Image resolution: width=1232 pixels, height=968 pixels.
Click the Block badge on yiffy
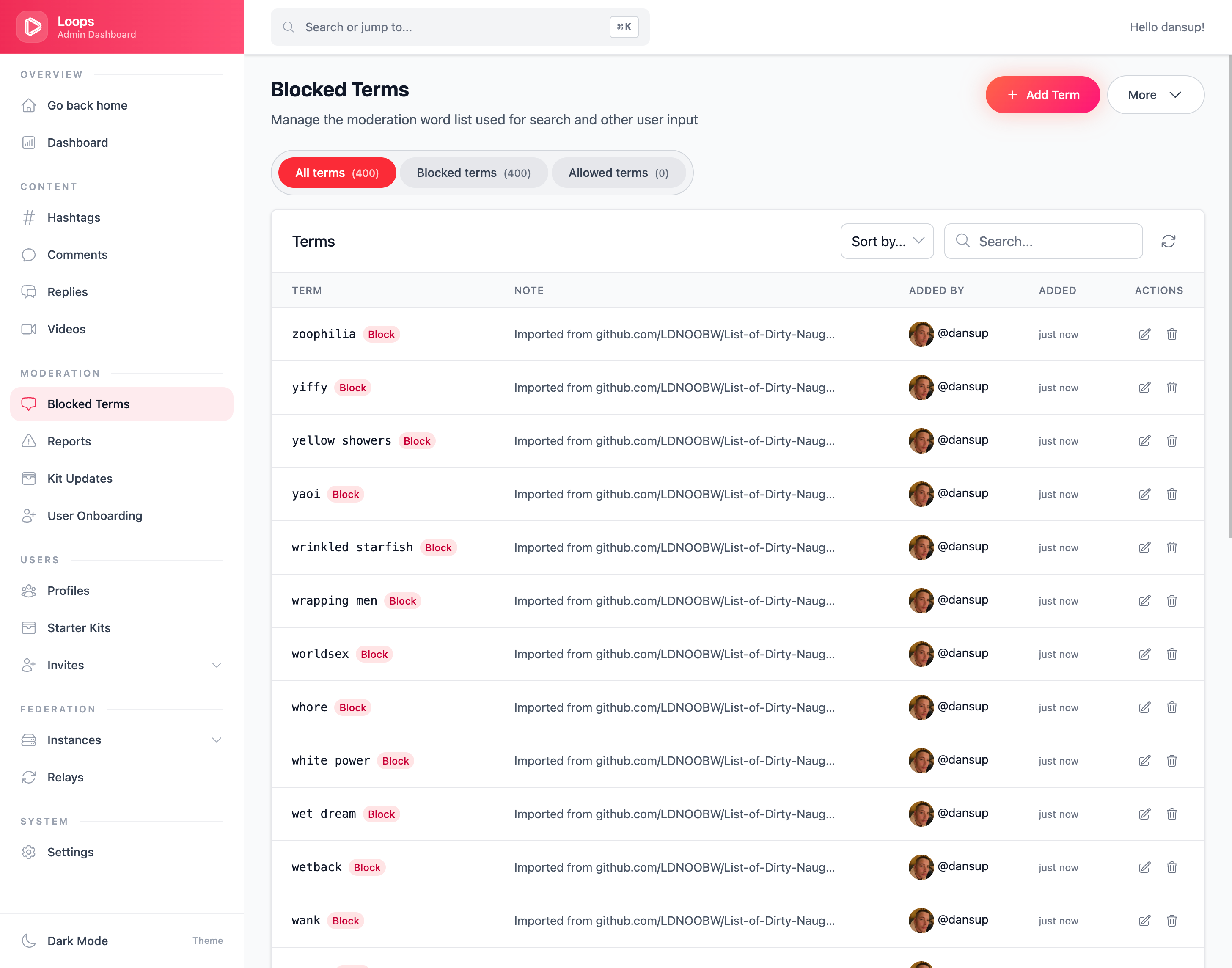[352, 388]
